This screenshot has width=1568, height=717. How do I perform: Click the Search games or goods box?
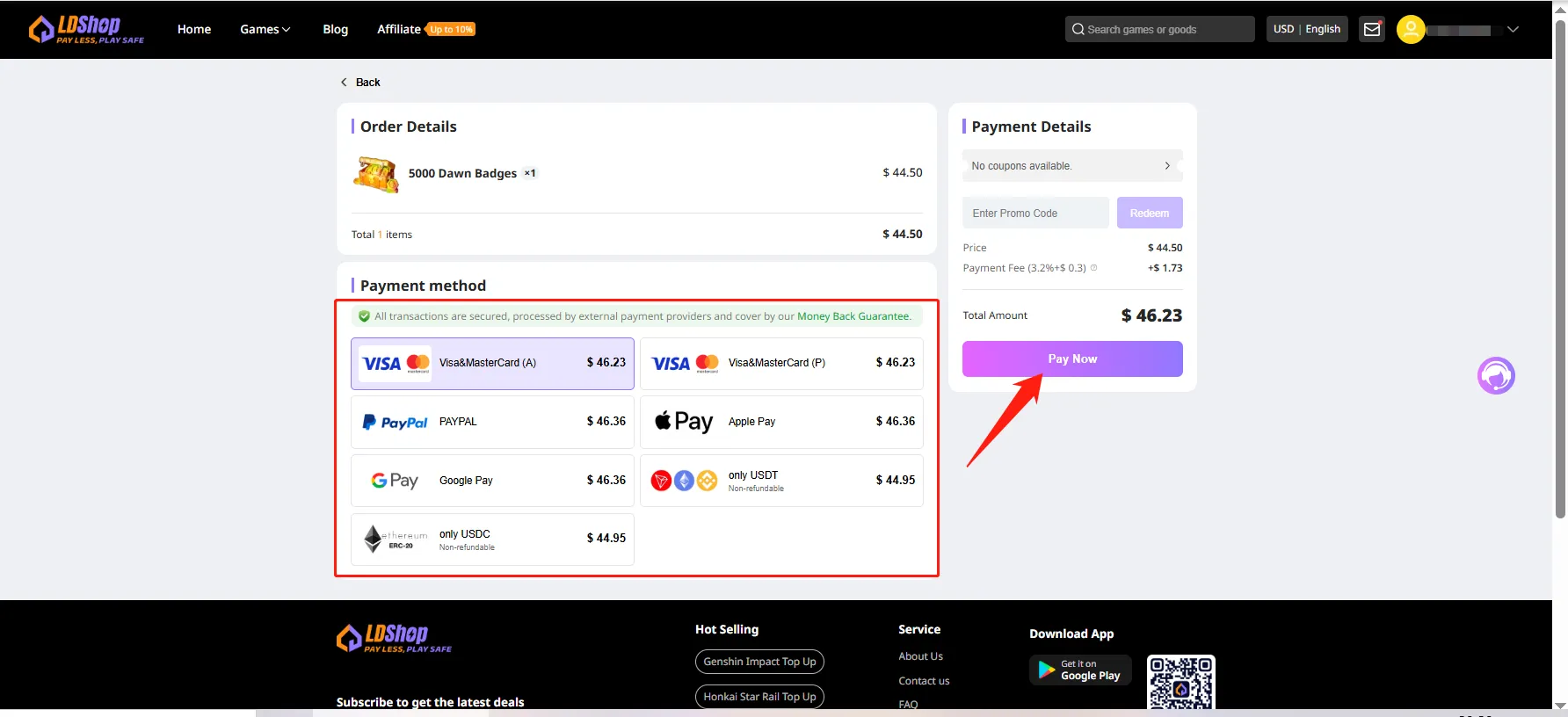[x=1159, y=29]
